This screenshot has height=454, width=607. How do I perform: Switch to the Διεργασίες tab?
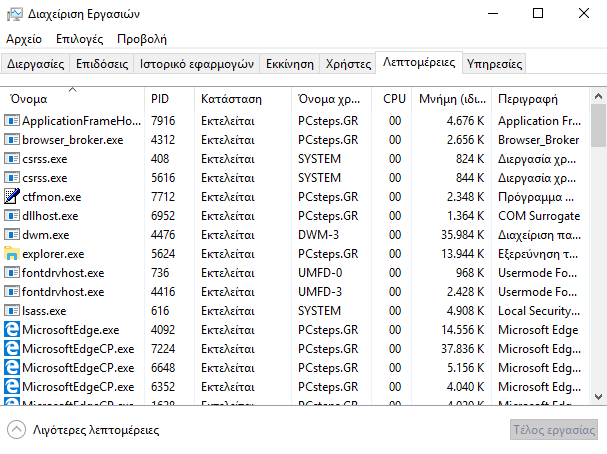[36, 64]
